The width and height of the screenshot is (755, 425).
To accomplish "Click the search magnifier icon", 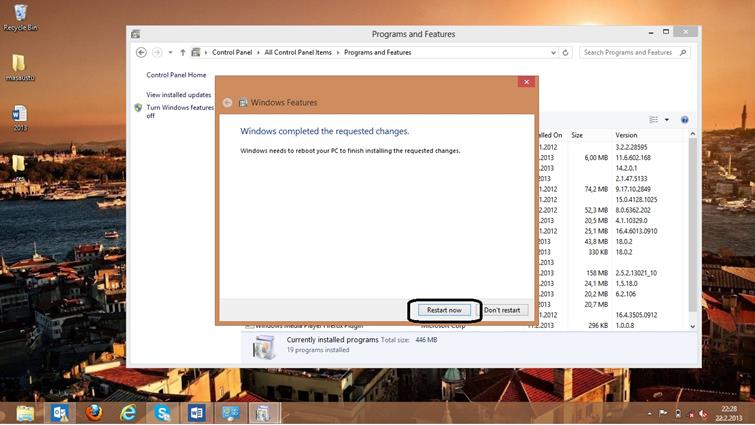I will tap(683, 52).
